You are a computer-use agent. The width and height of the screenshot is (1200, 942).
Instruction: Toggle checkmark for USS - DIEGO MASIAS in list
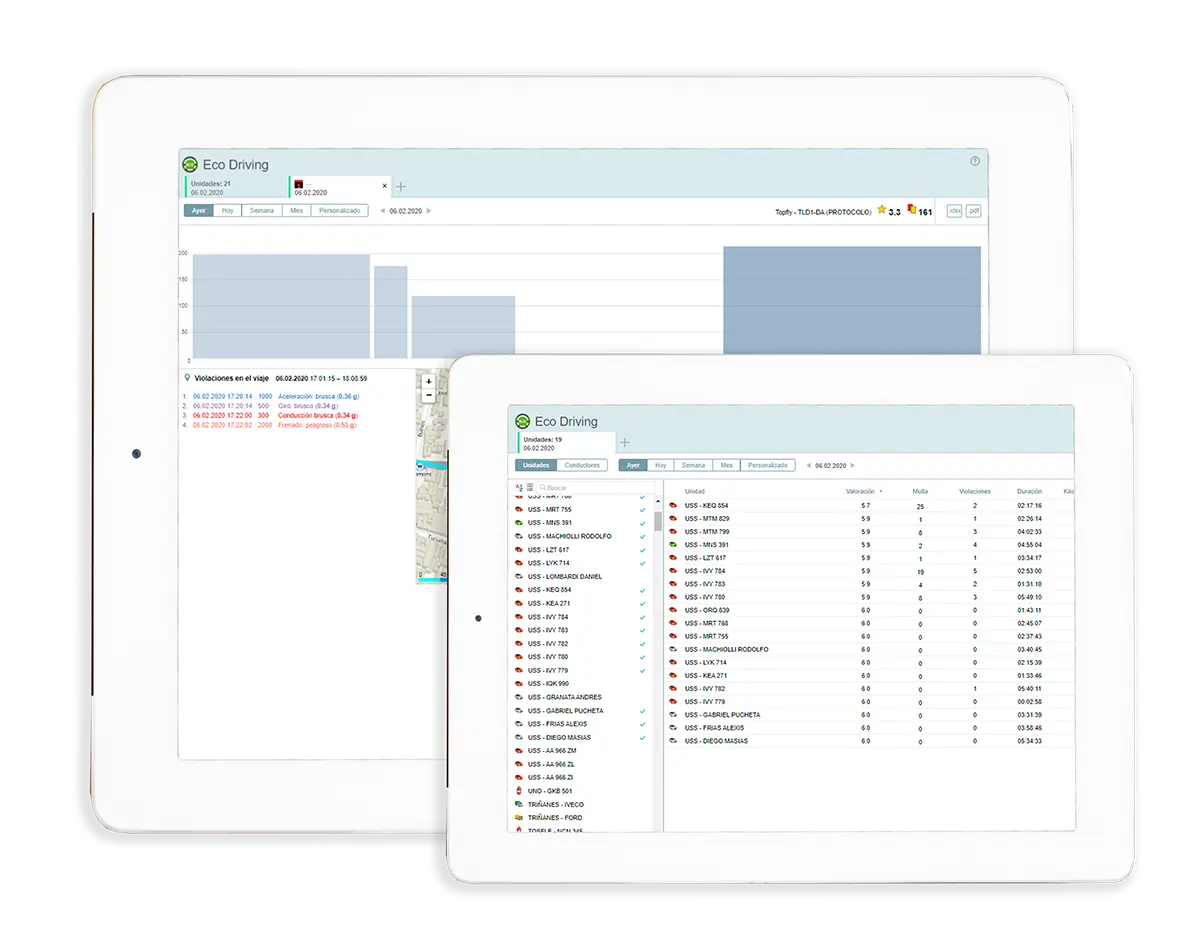coord(642,738)
